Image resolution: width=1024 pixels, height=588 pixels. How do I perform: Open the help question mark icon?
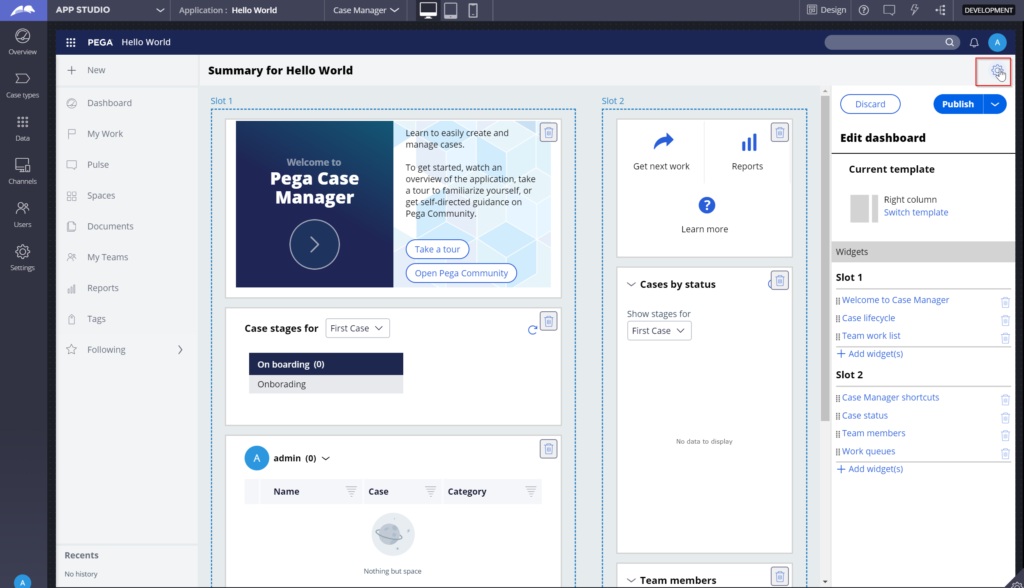pyautogui.click(x=863, y=10)
